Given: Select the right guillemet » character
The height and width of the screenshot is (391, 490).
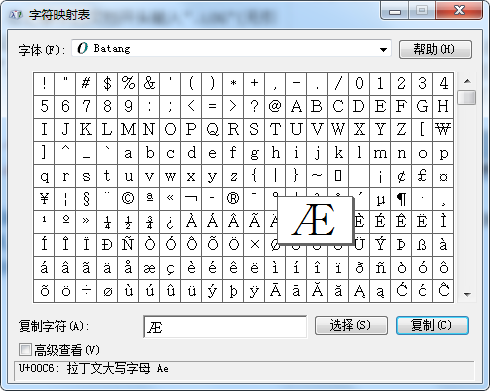Looking at the screenshot, I should click(x=86, y=222).
